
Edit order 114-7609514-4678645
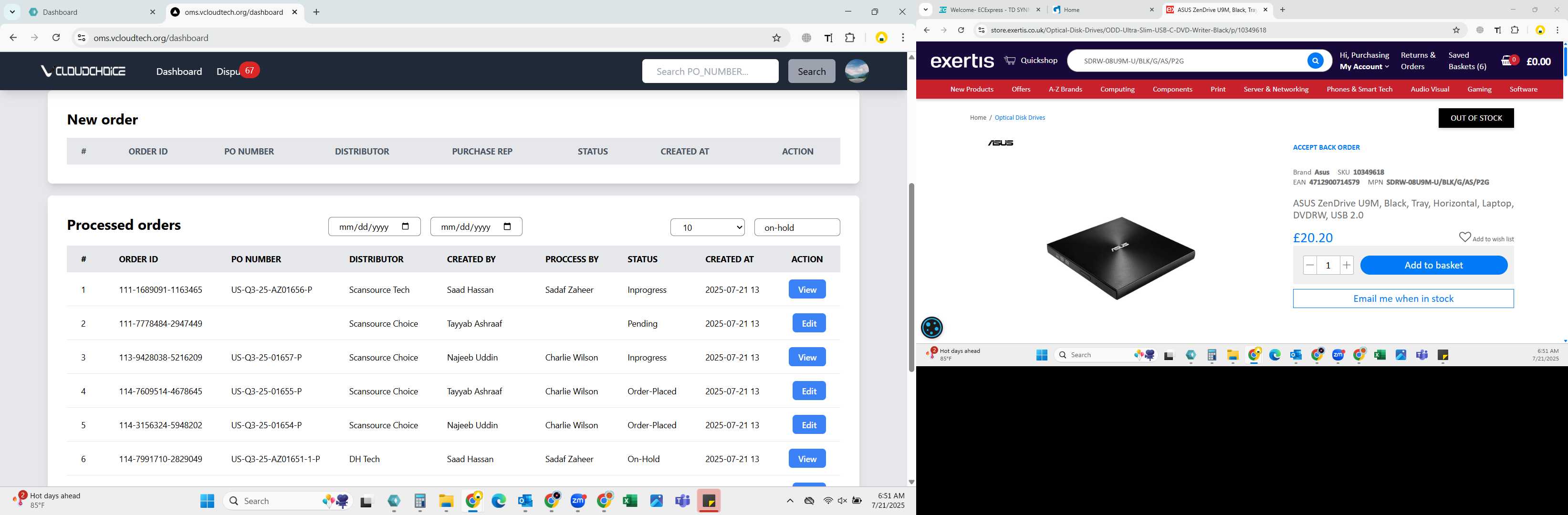coord(809,391)
